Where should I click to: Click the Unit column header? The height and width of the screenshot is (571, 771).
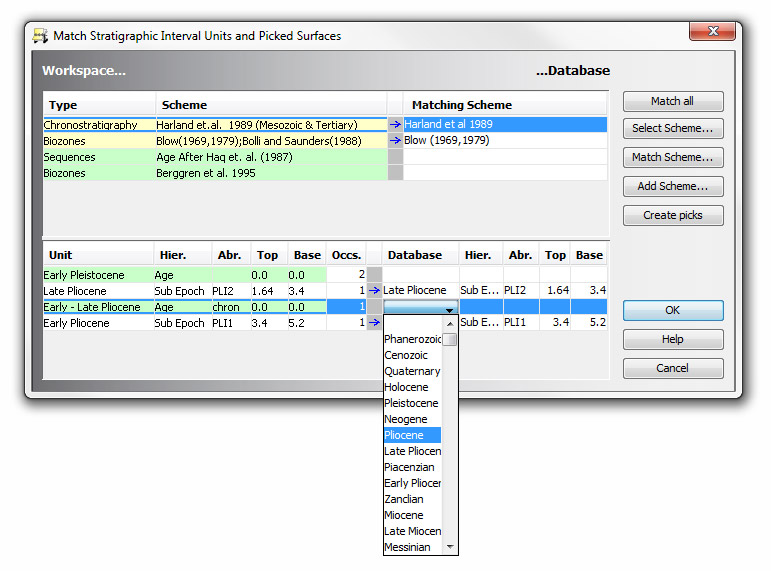(98, 255)
